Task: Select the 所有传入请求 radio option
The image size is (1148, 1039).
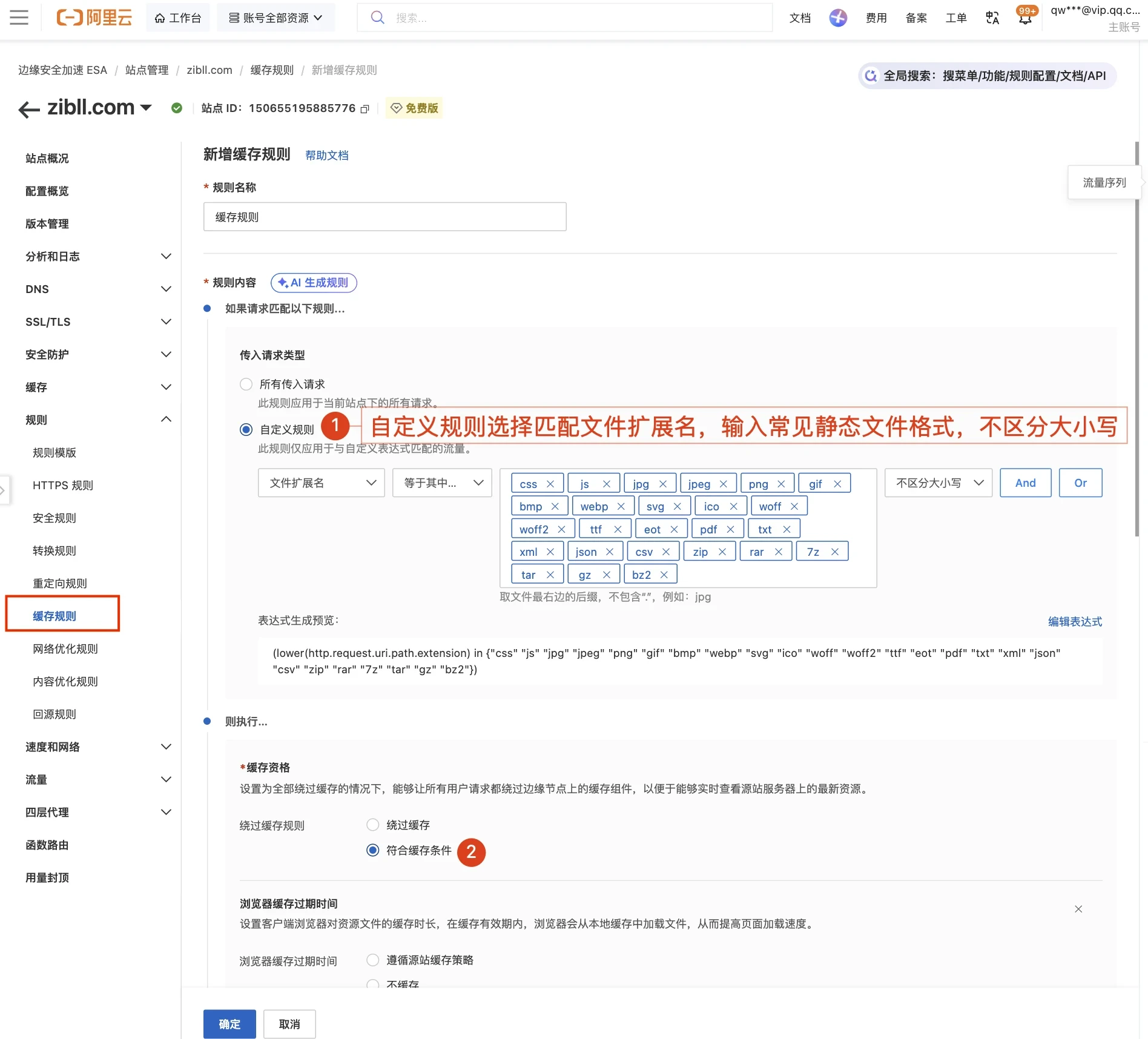Action: click(x=246, y=384)
